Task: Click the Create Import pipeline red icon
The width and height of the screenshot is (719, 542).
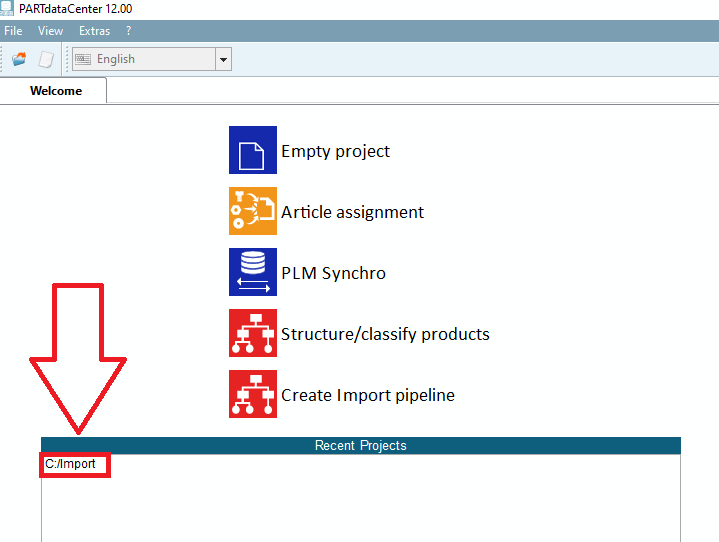Action: click(253, 394)
